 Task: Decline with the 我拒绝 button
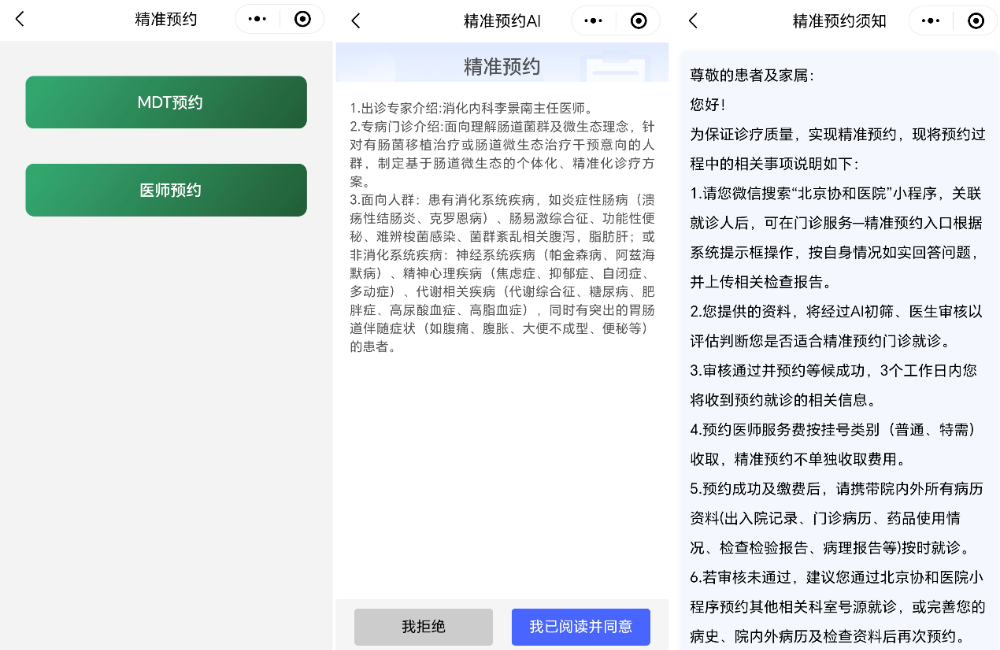(x=423, y=627)
